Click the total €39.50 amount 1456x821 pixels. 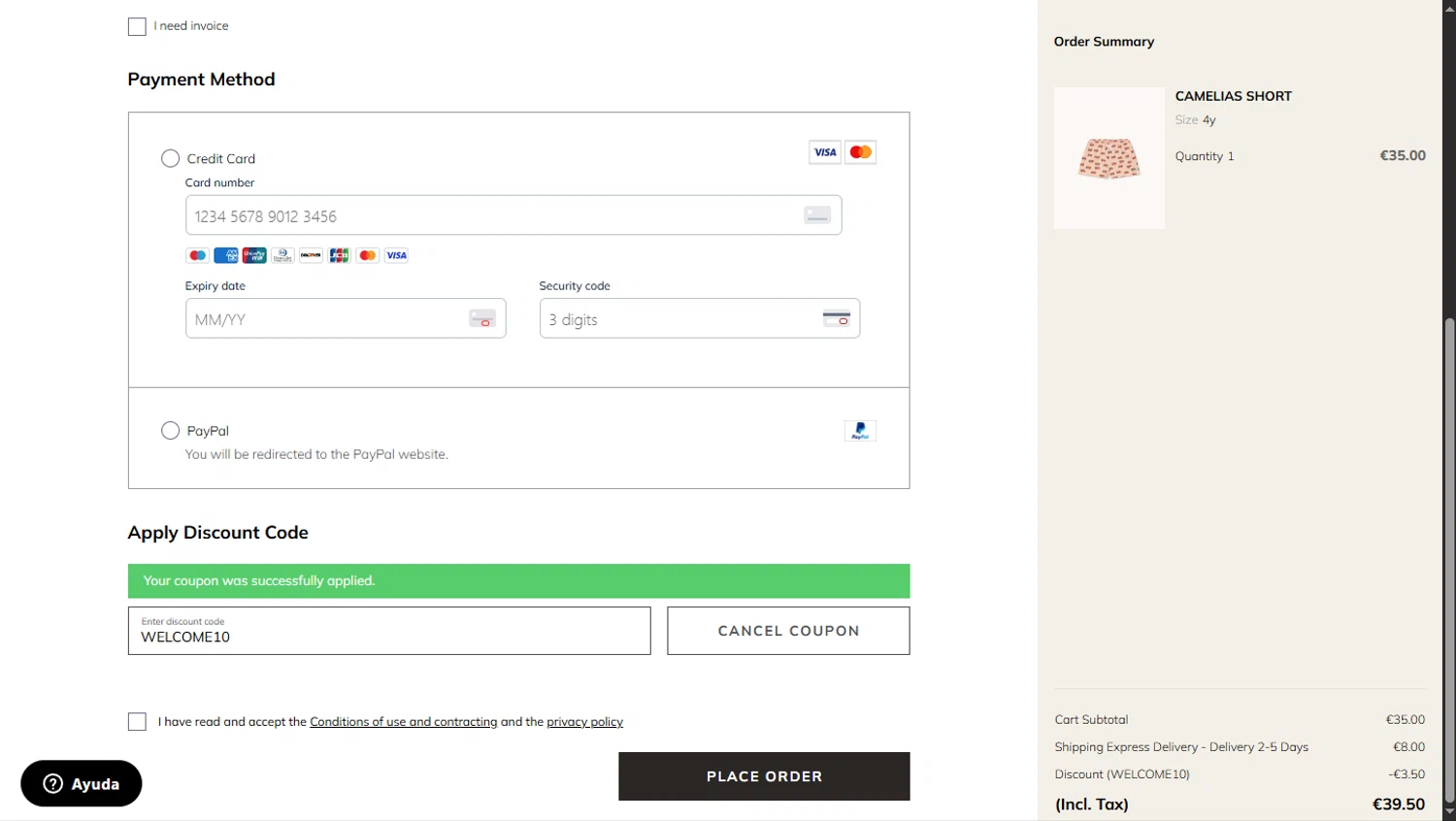coord(1399,805)
